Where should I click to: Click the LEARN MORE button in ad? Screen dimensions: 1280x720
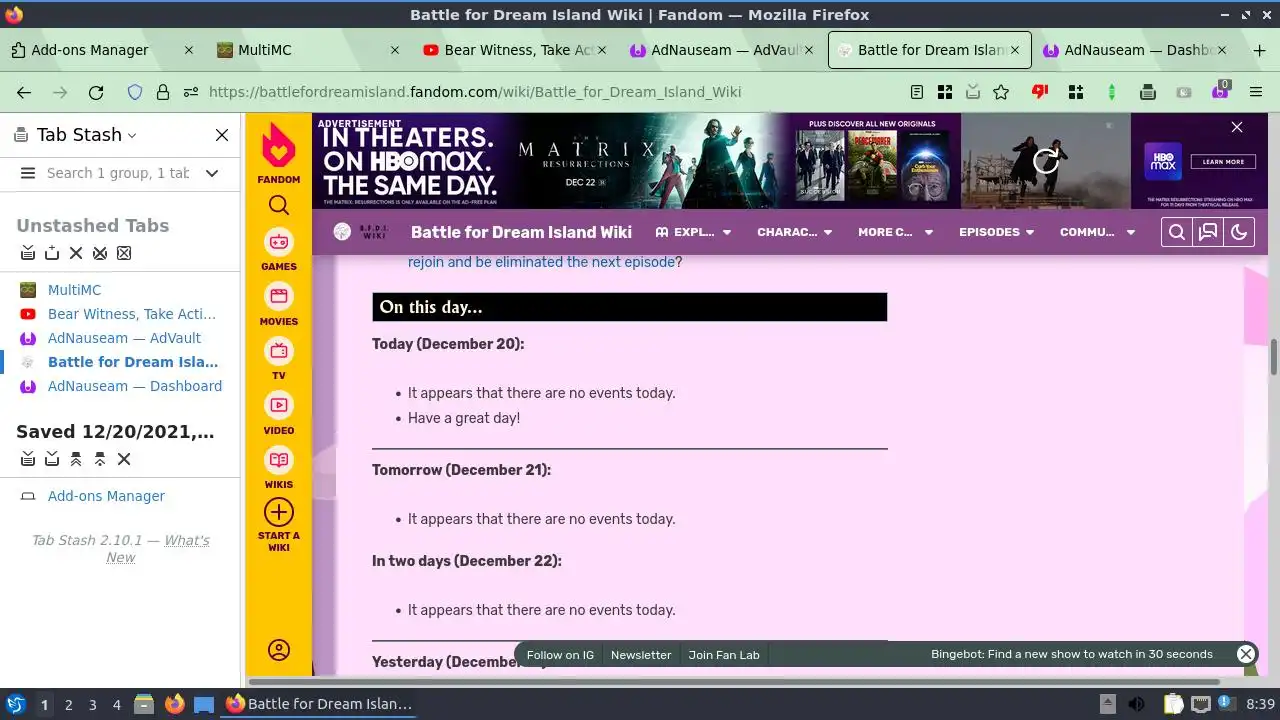pyautogui.click(x=1224, y=161)
